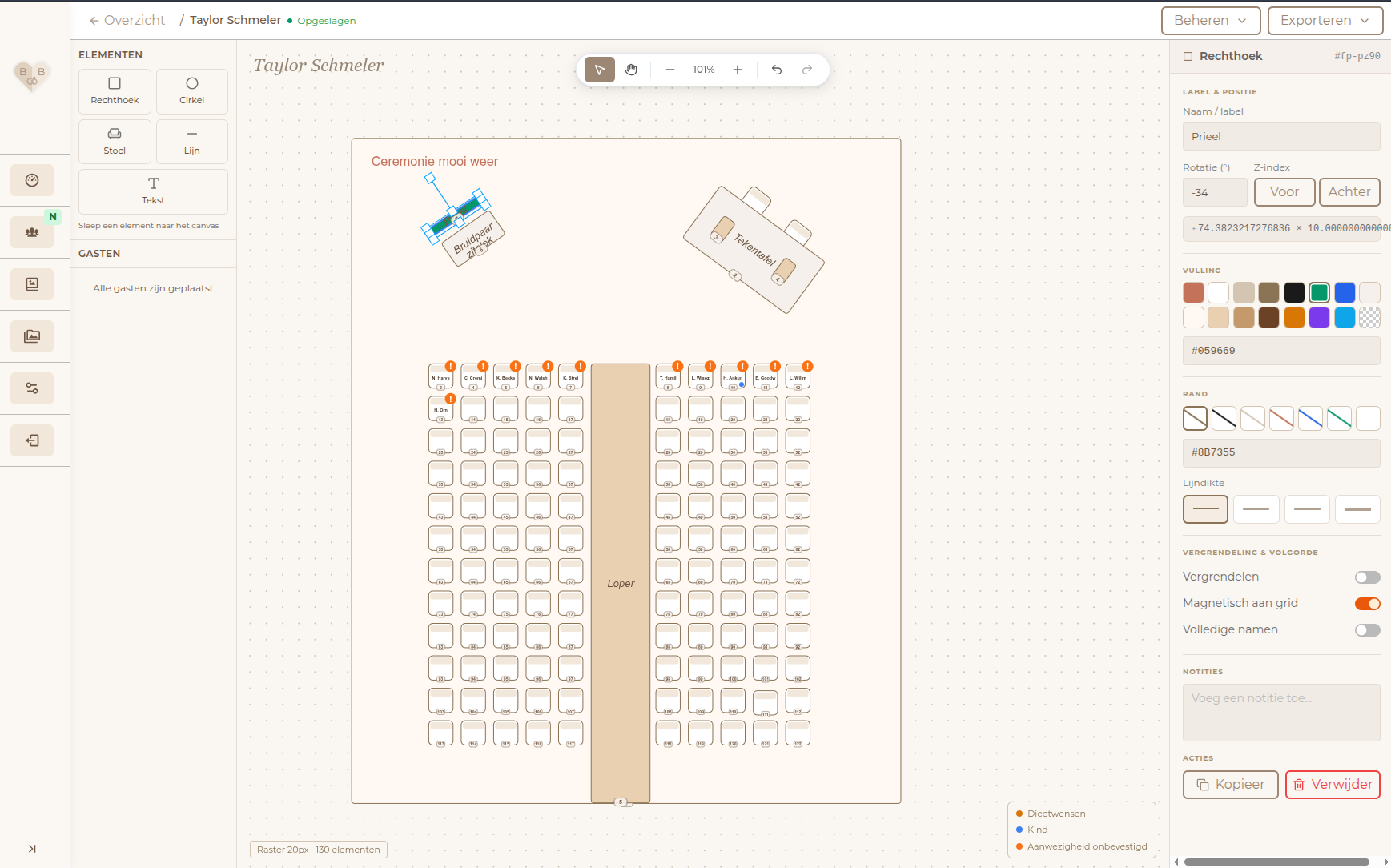Select the pointer selection tool
Image resolution: width=1391 pixels, height=868 pixels.
click(x=600, y=70)
